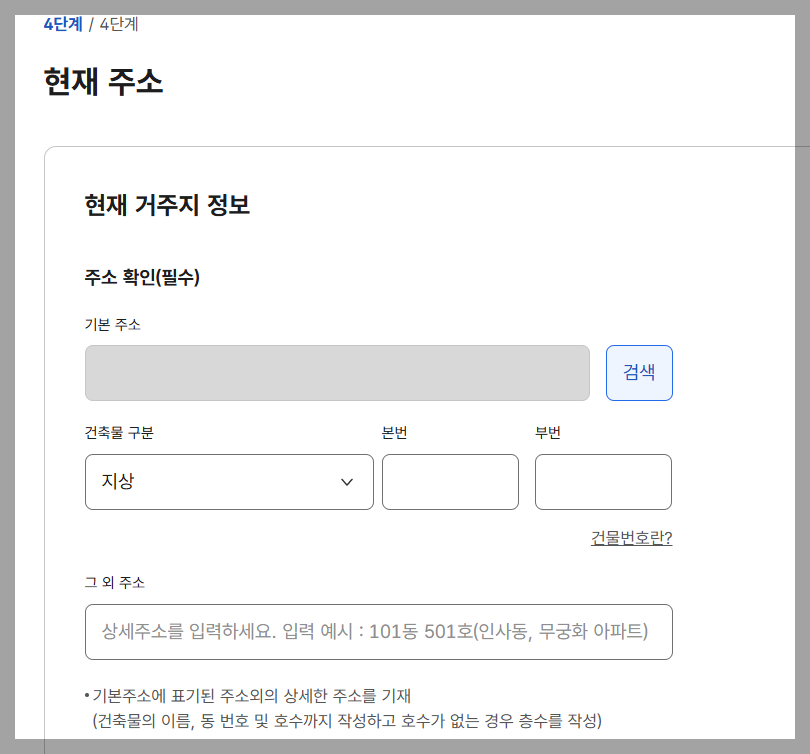Click the 현재 거주지 정보 section title
The width and height of the screenshot is (810, 754).
tap(167, 205)
